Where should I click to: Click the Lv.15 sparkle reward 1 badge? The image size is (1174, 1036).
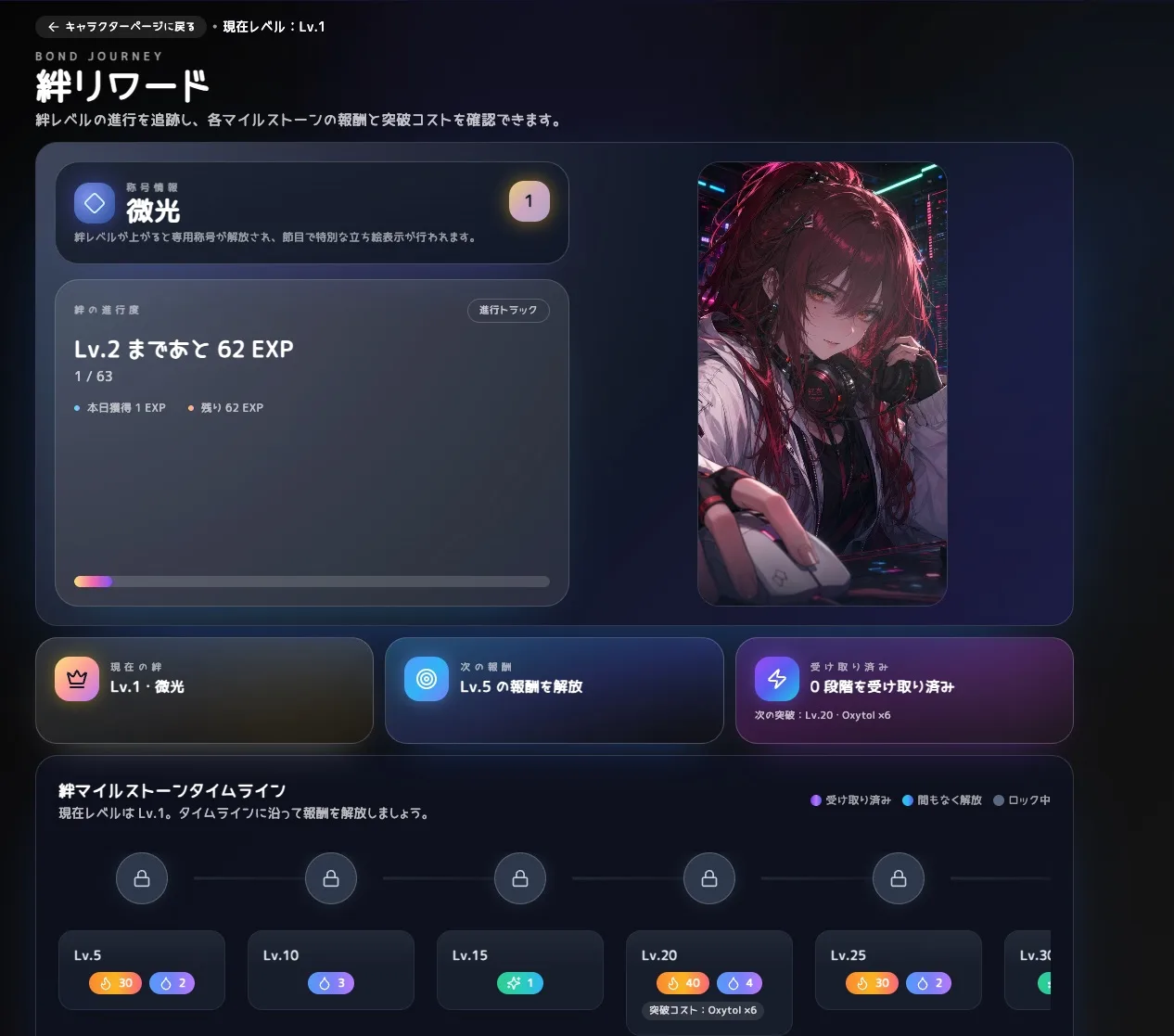pyautogui.click(x=520, y=983)
